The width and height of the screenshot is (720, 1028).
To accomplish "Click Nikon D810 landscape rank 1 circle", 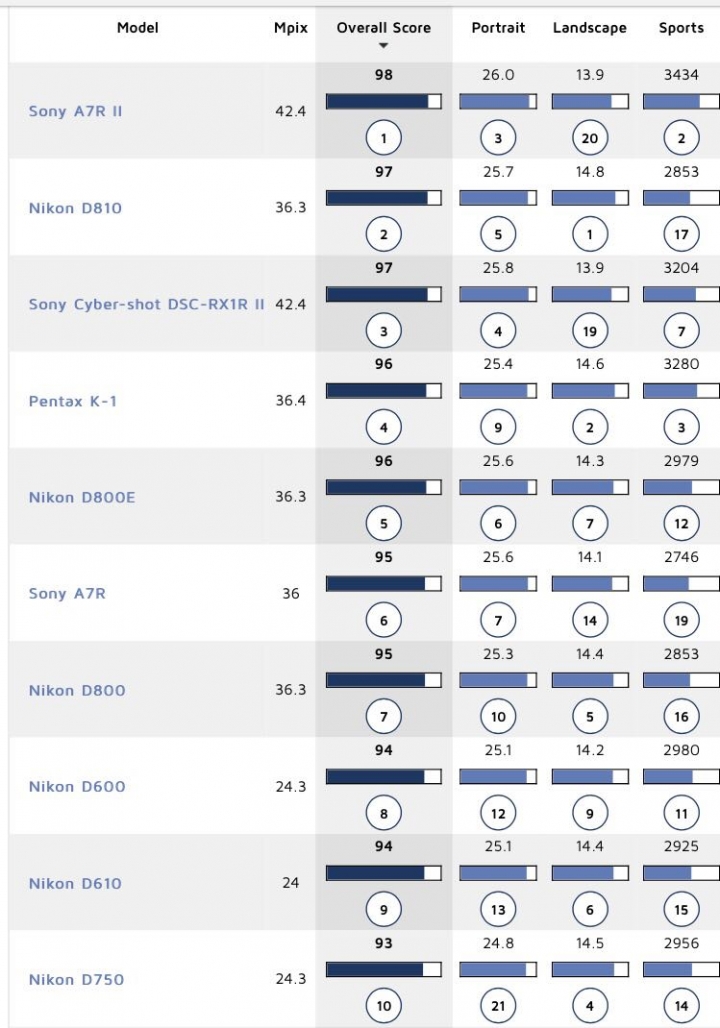I will click(590, 235).
